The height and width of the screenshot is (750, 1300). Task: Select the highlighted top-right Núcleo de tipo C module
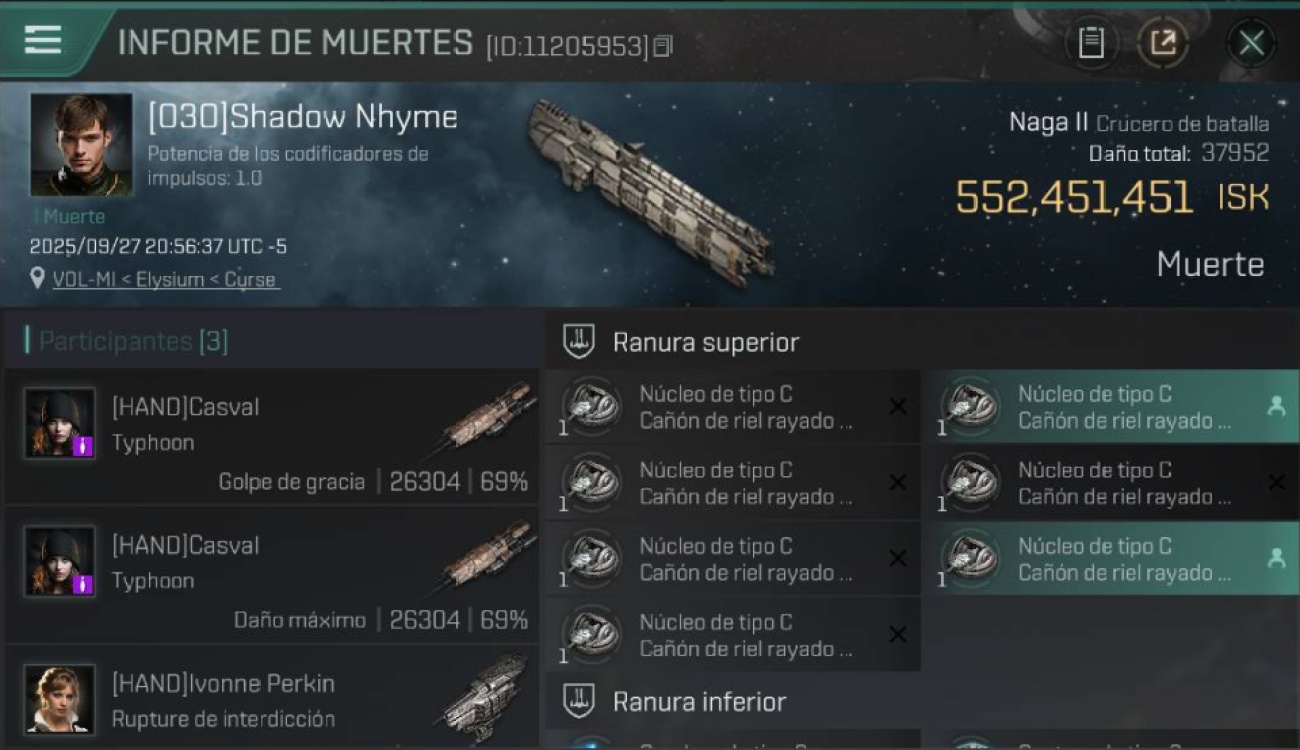click(x=1112, y=407)
